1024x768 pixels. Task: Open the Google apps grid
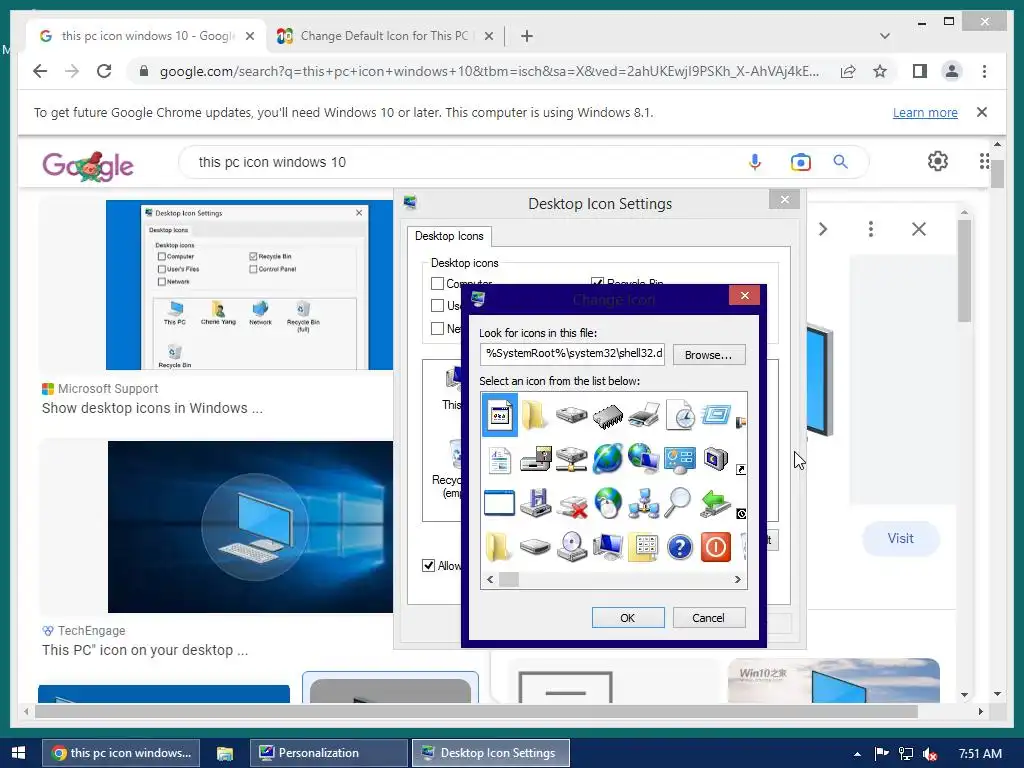(x=984, y=161)
